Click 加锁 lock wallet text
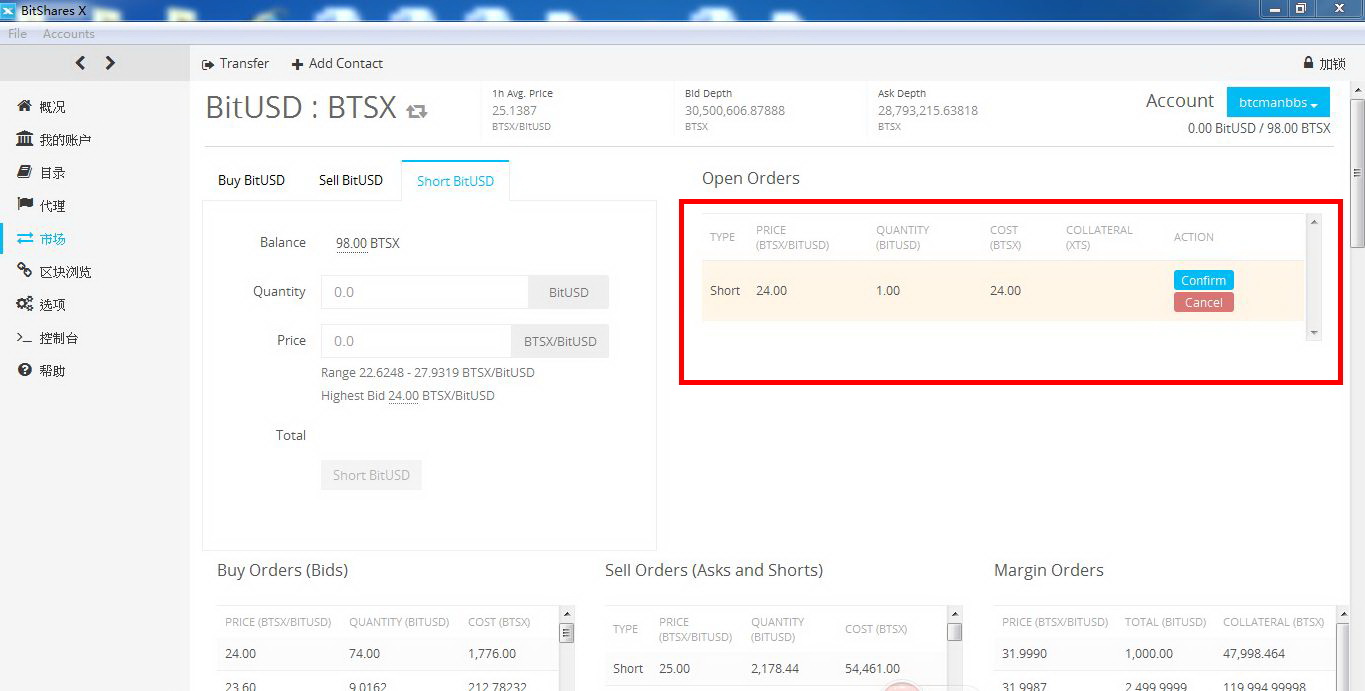The width and height of the screenshot is (1365, 691). (x=1332, y=63)
